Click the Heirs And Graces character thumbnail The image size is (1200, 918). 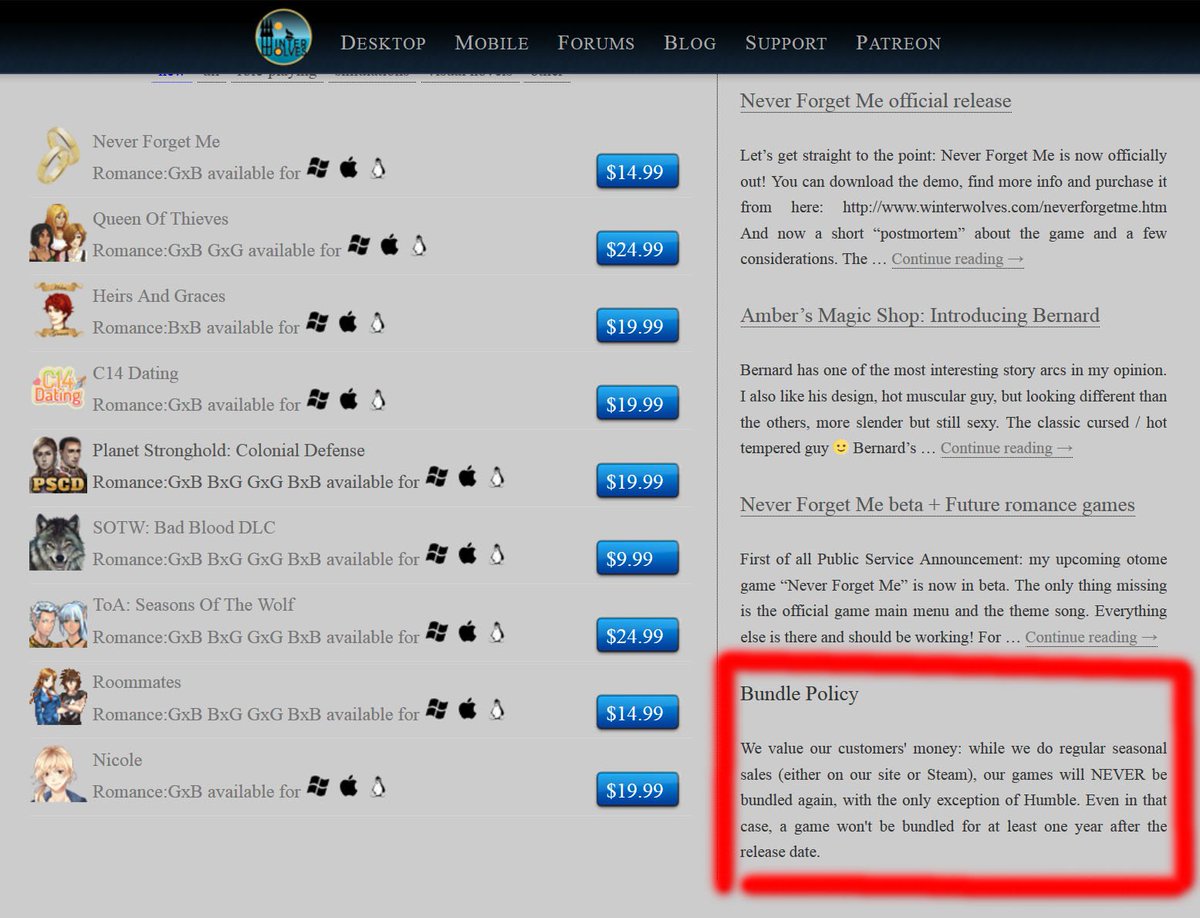coord(57,310)
